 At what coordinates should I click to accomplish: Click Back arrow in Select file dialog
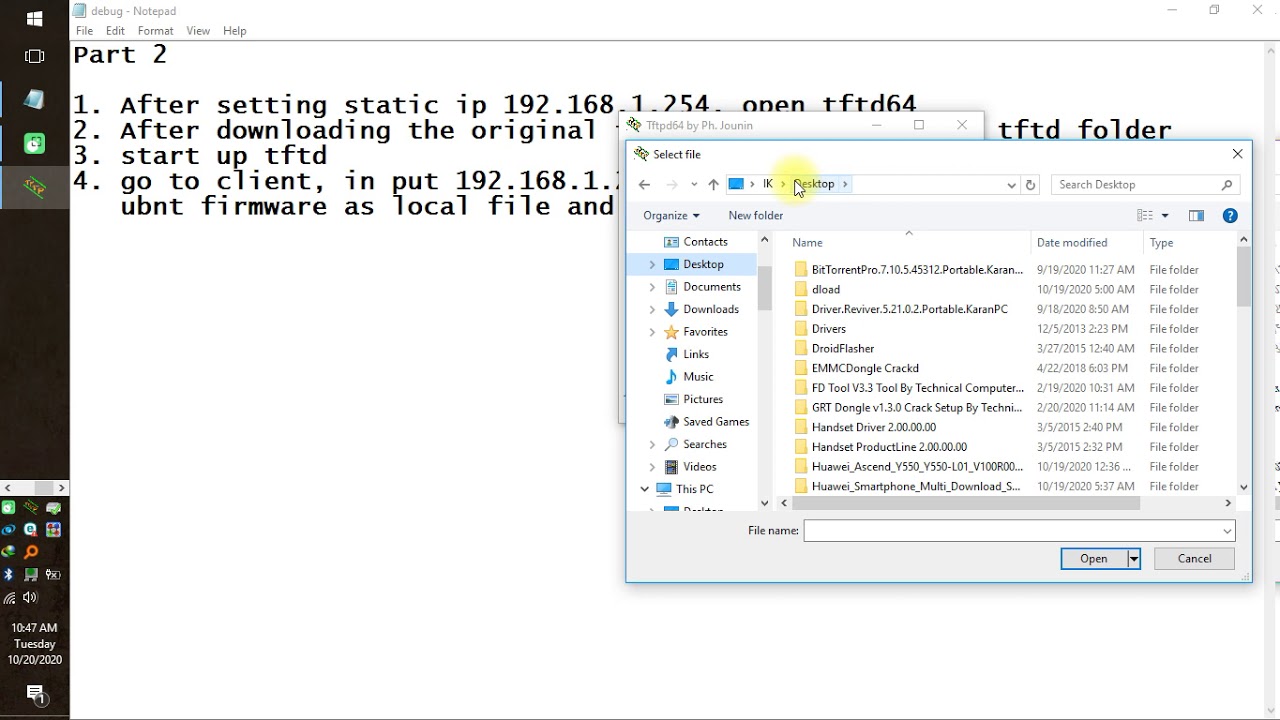point(644,184)
